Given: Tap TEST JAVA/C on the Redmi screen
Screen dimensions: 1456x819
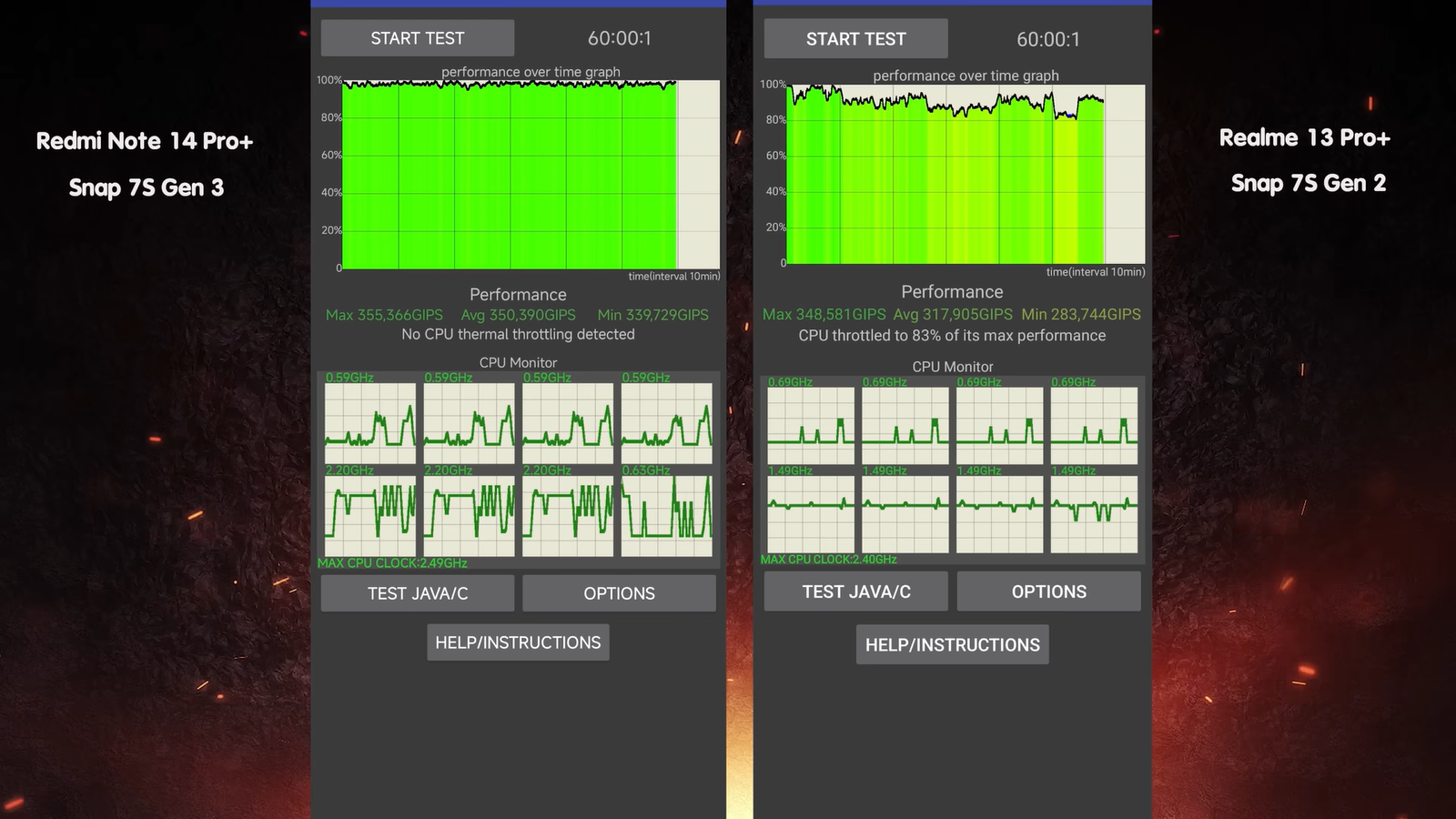Looking at the screenshot, I should pos(418,593).
